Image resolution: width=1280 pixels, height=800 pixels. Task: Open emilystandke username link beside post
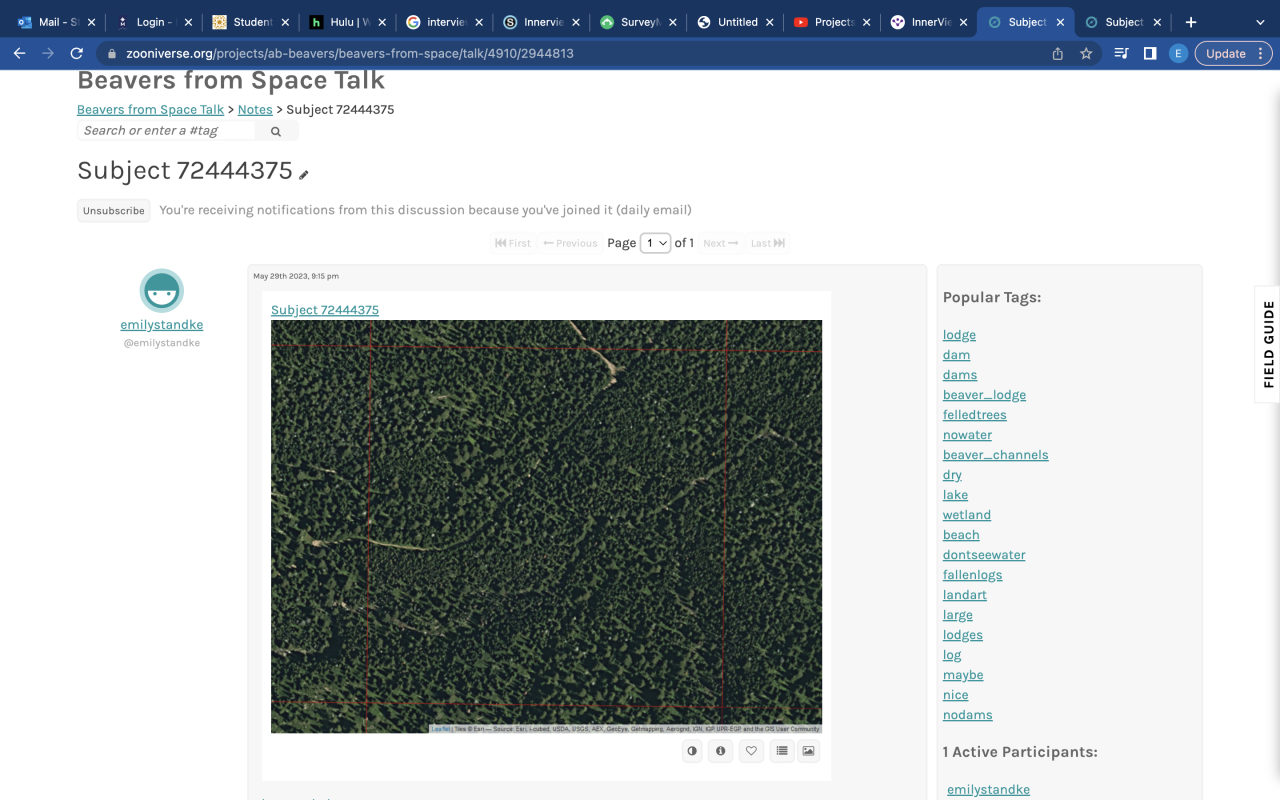pos(162,325)
